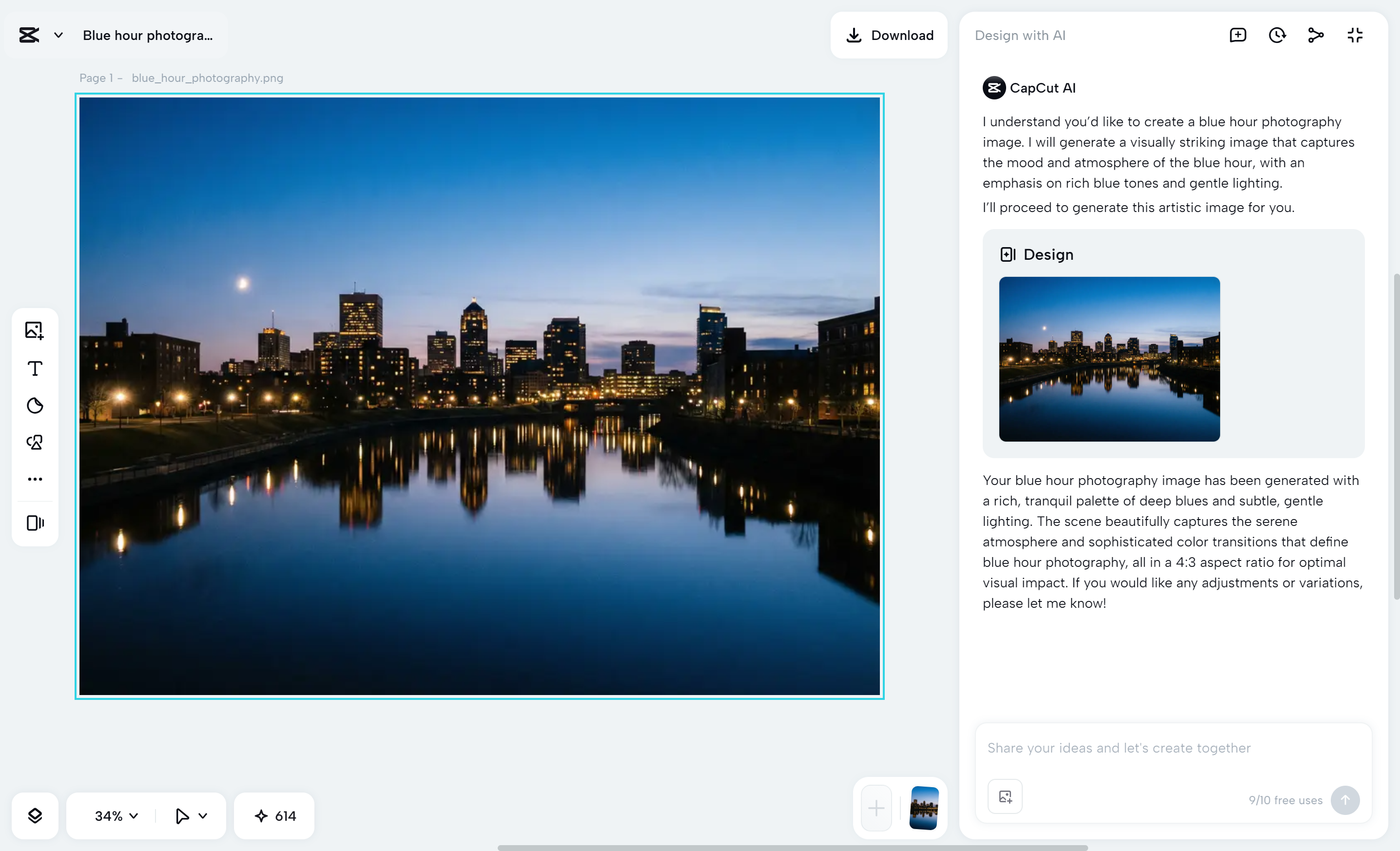Open the AI media generation tool

pos(35,442)
